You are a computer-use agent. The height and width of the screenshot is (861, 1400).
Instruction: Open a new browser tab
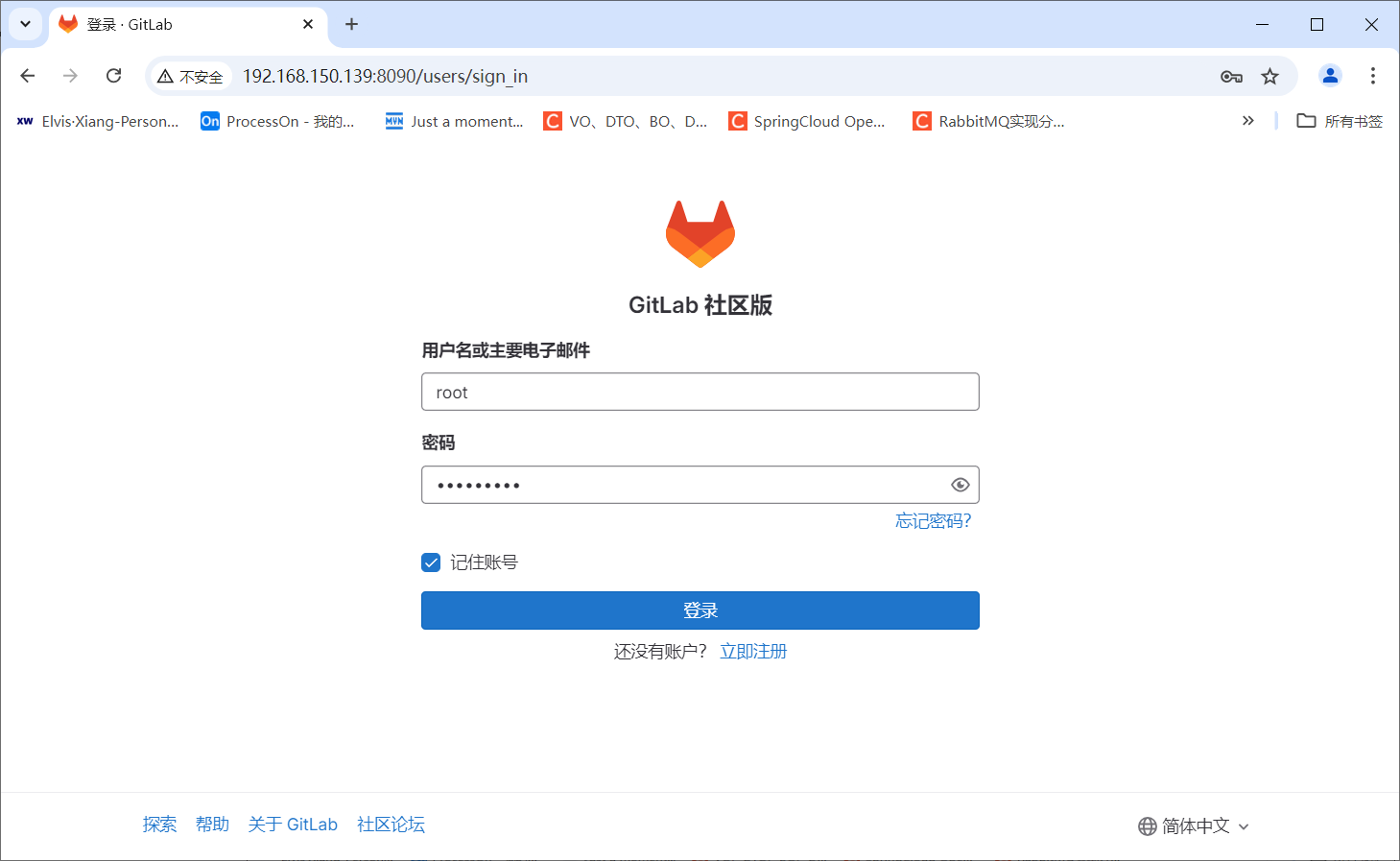(x=351, y=24)
